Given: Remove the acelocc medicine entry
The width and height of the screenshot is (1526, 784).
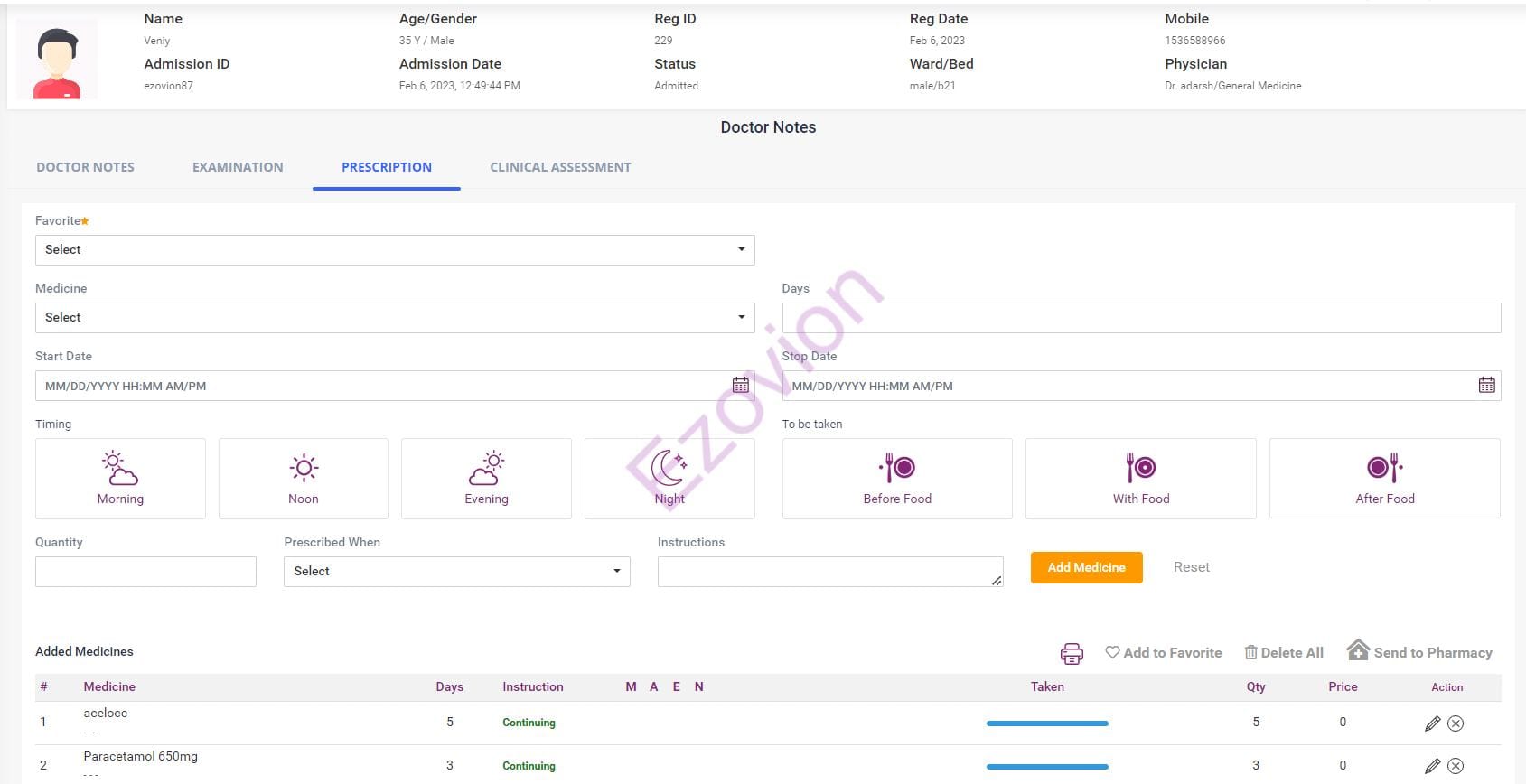Looking at the screenshot, I should tap(1456, 723).
